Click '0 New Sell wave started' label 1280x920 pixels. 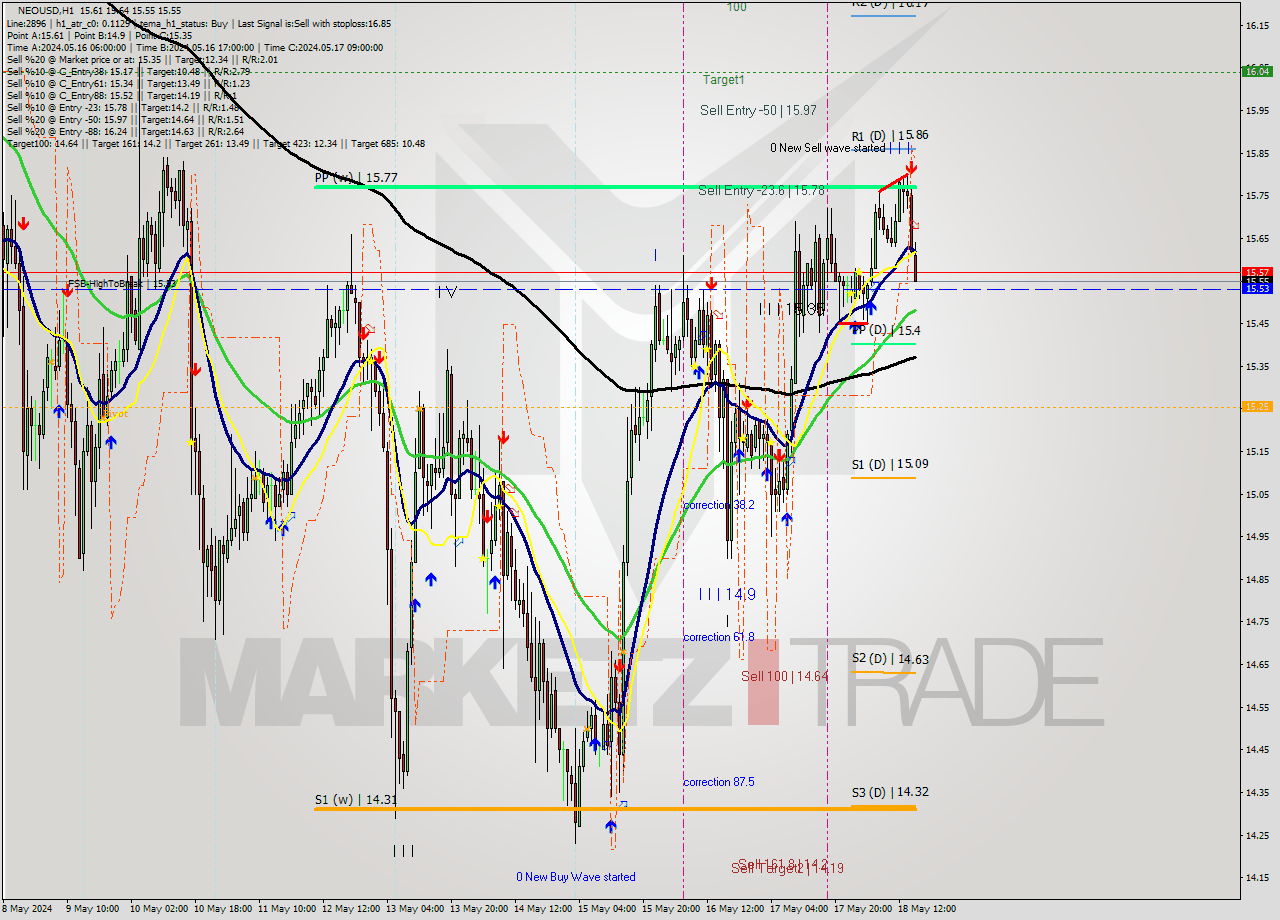click(x=827, y=148)
